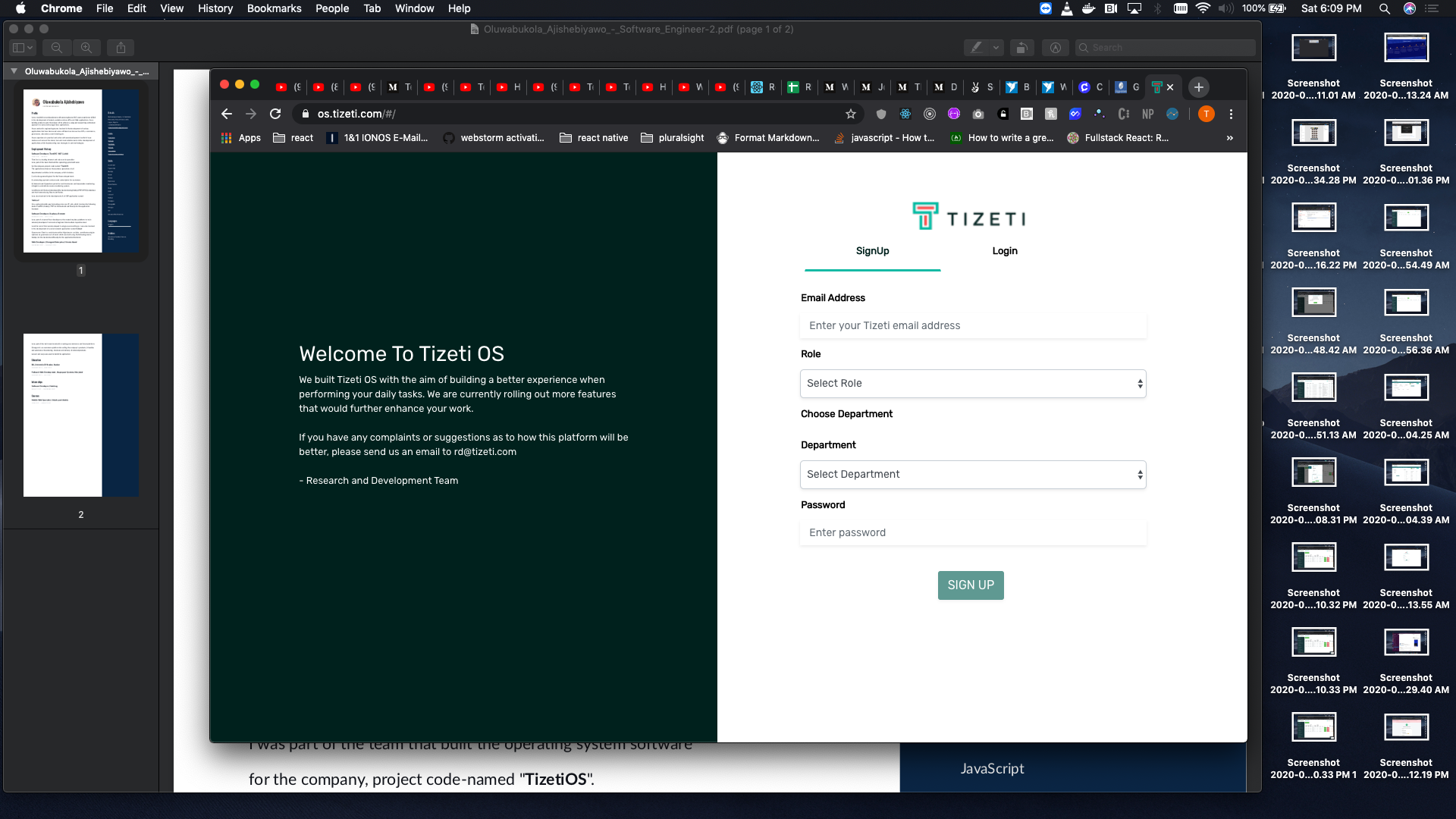
Task: Open the webstorm activation bookmark
Action: (x=494, y=138)
